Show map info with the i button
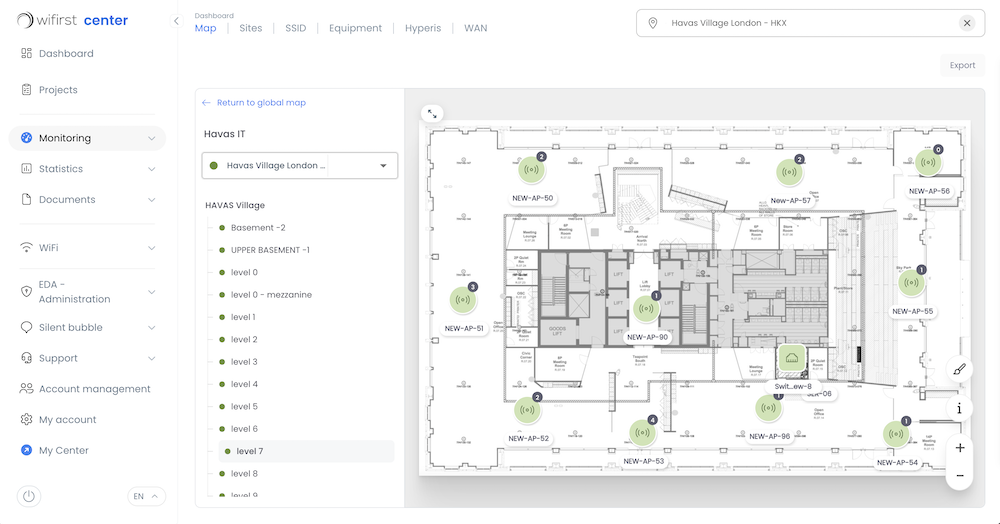Screen dimensions: 1000x524 (959, 408)
